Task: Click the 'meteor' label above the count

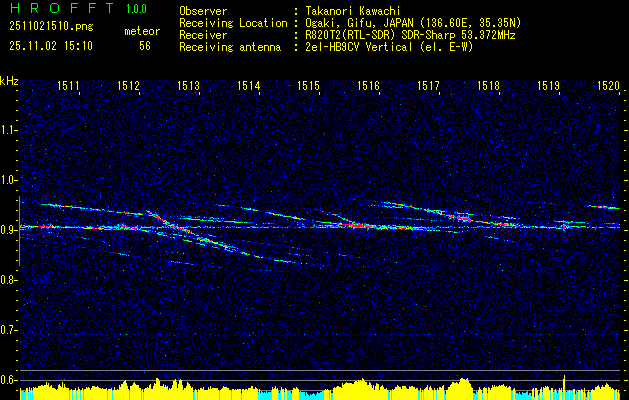Action: 142,31
